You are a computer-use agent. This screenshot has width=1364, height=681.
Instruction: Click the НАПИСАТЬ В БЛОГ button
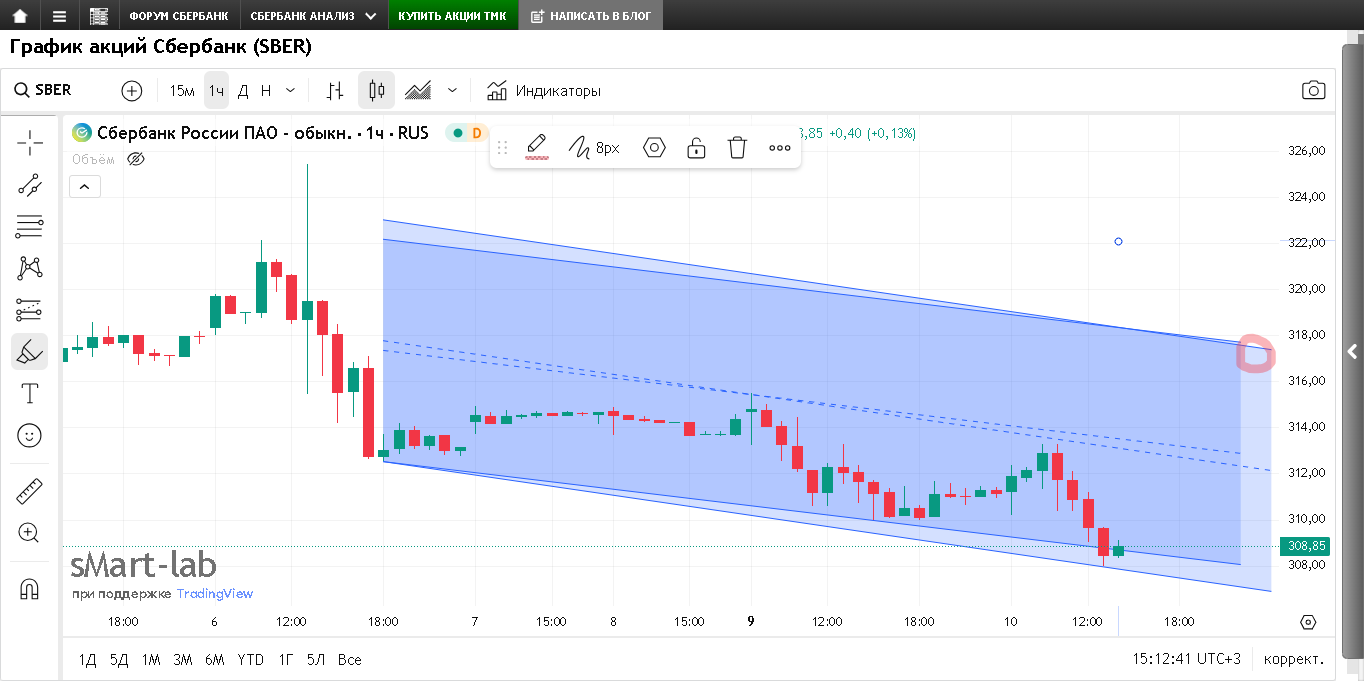[x=590, y=16]
